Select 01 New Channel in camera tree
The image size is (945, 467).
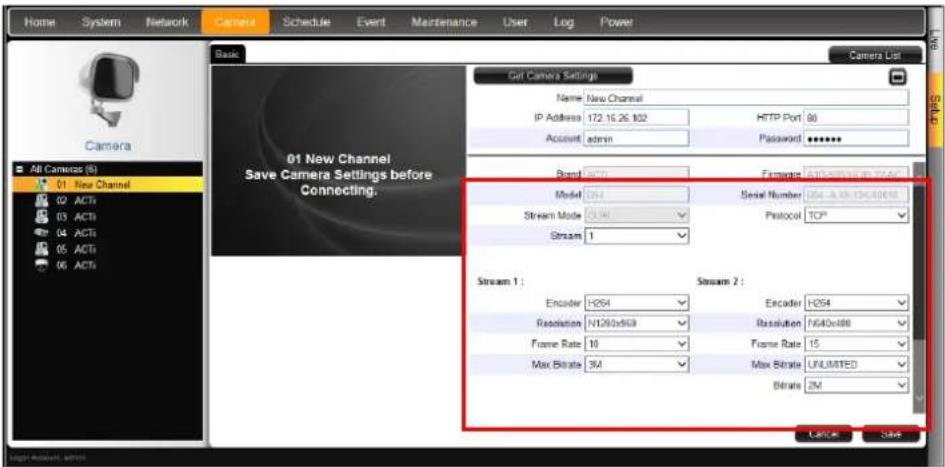107,184
